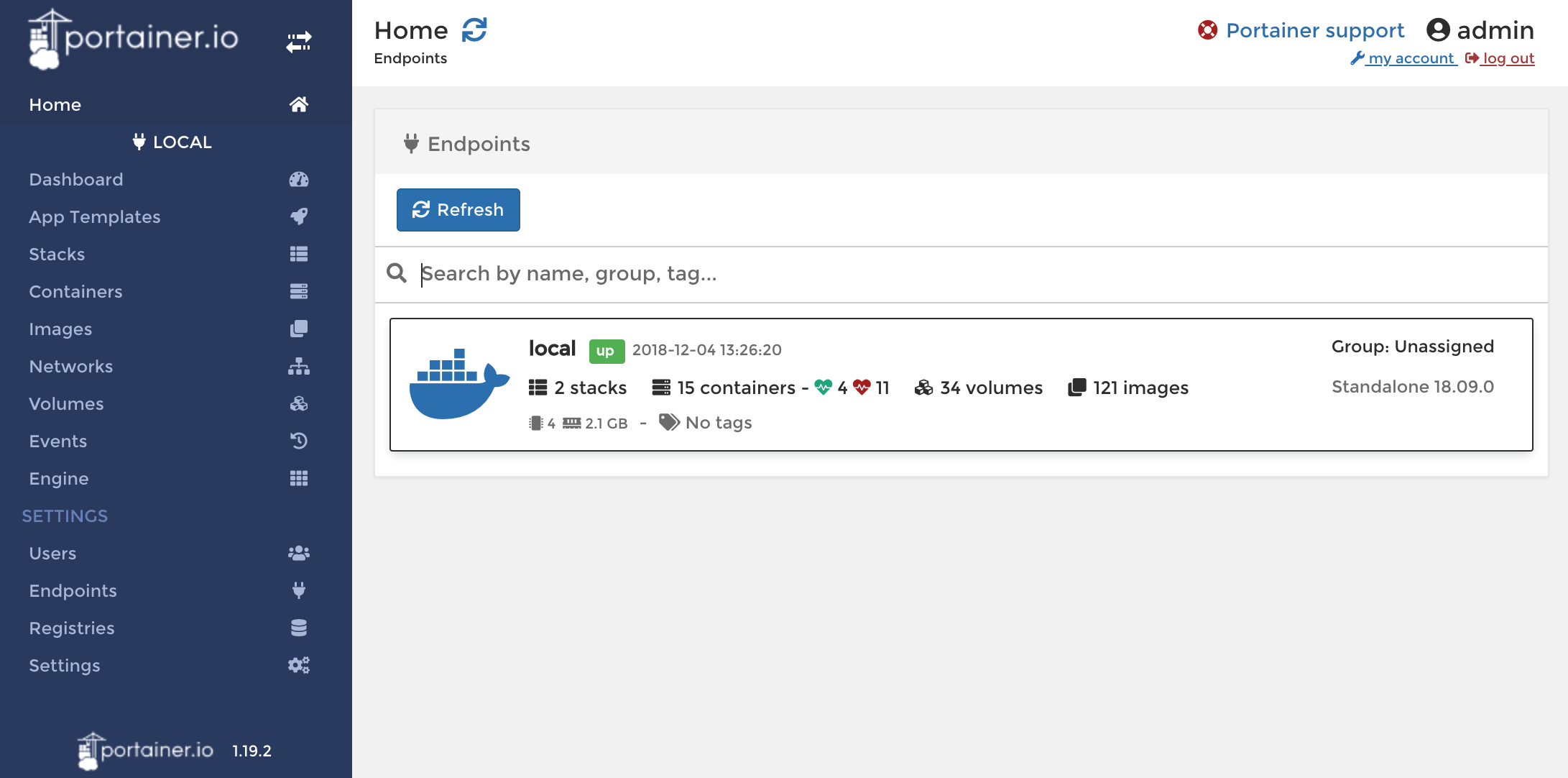
Task: Click the log out link
Action: tap(1508, 58)
